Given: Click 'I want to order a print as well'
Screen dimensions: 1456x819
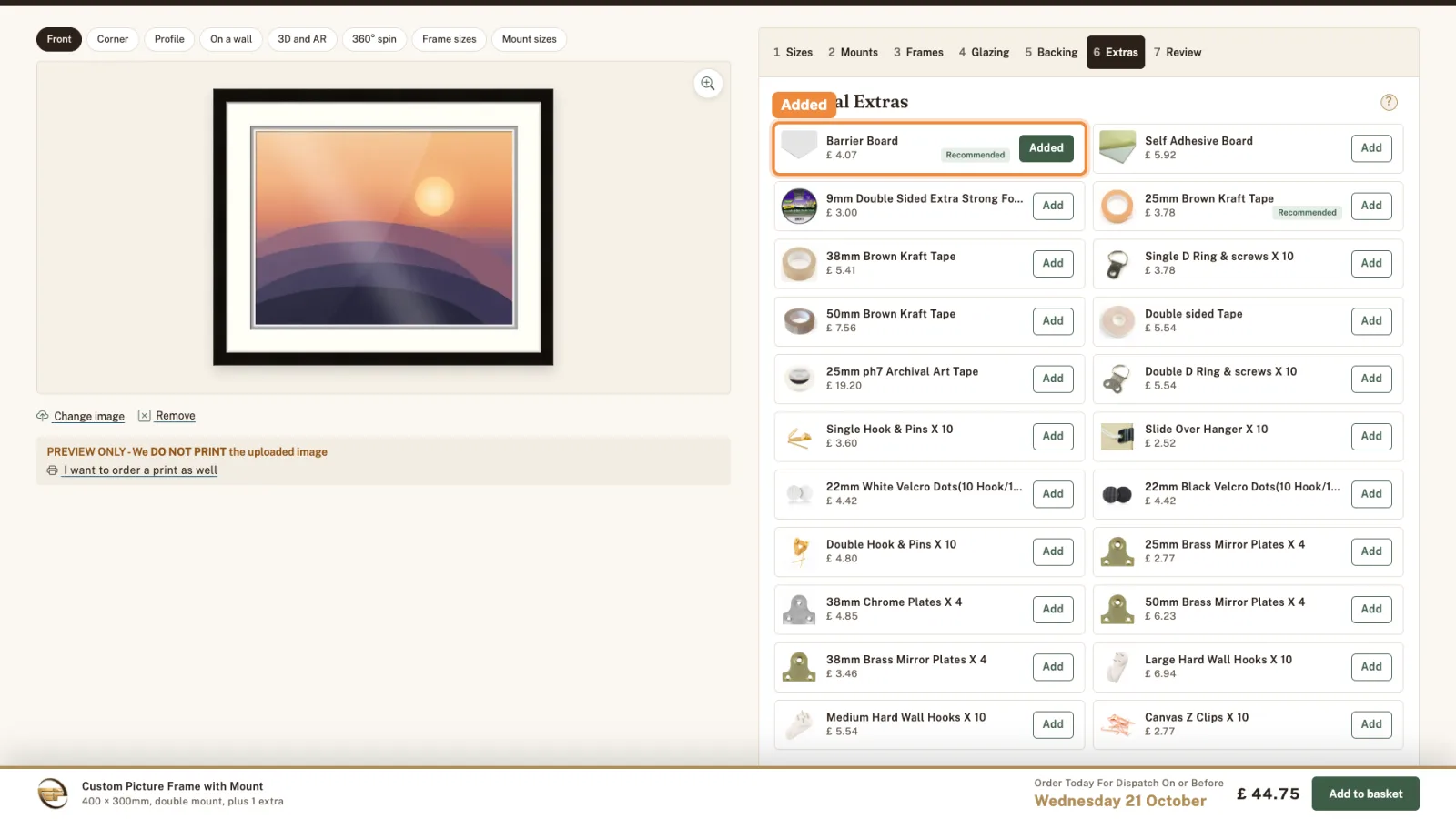Looking at the screenshot, I should tap(140, 470).
